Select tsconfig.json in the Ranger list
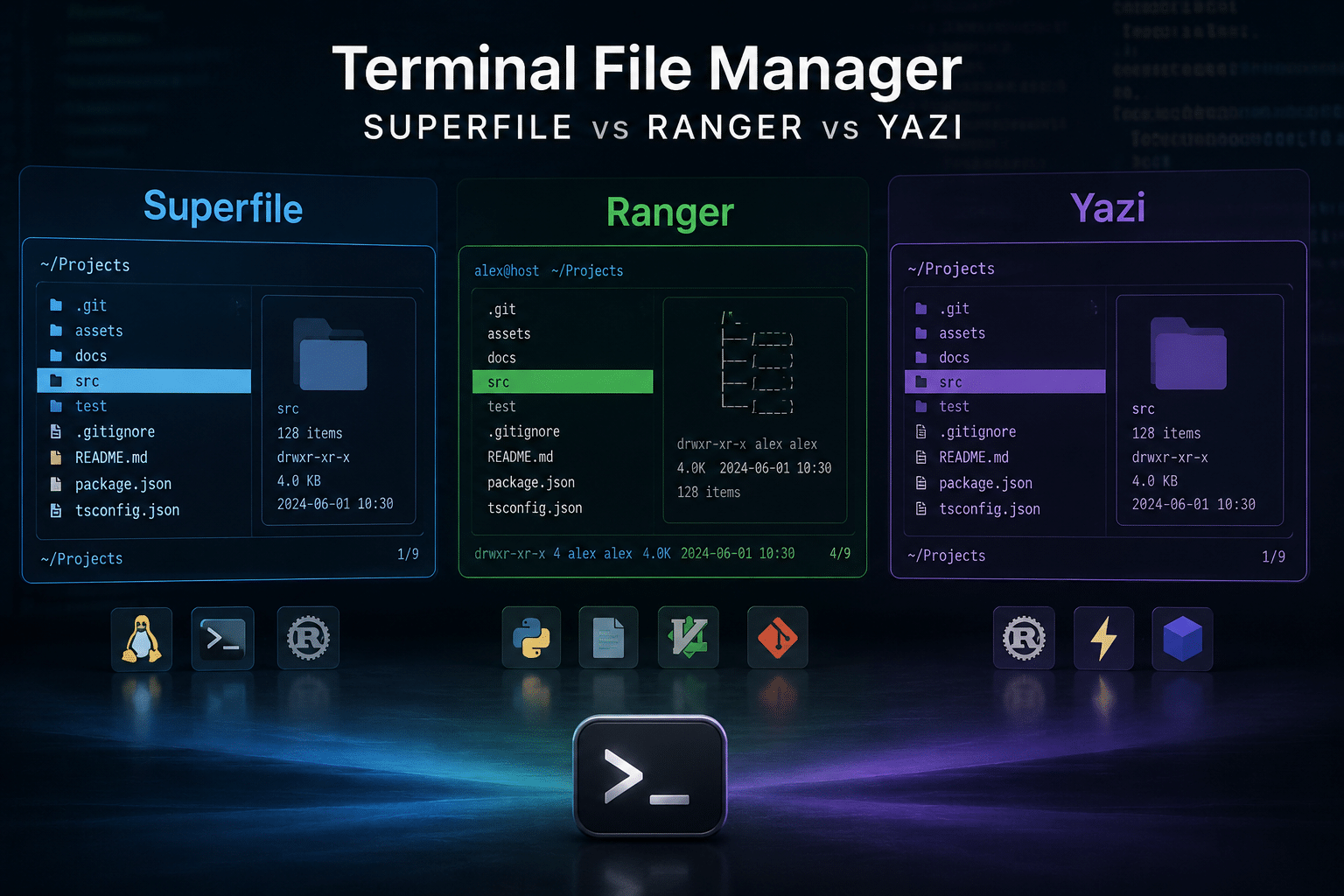 coord(535,507)
